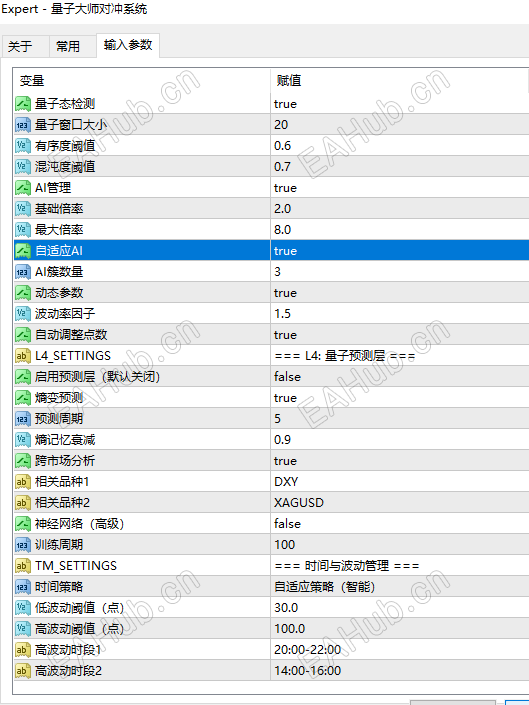Click the integer icon beside 训练周期
Image resolution: width=529 pixels, height=705 pixels.
click(x=22, y=545)
